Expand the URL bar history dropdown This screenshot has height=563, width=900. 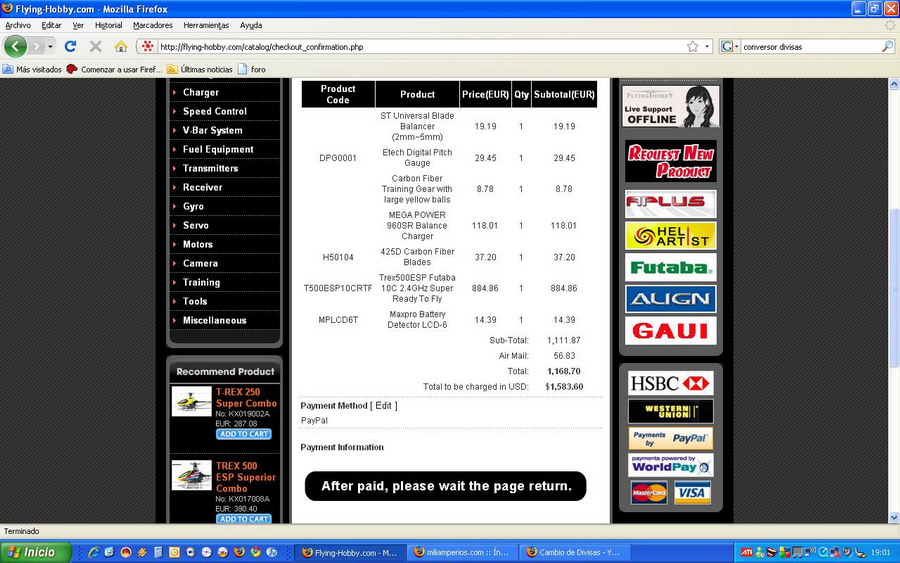click(x=707, y=46)
